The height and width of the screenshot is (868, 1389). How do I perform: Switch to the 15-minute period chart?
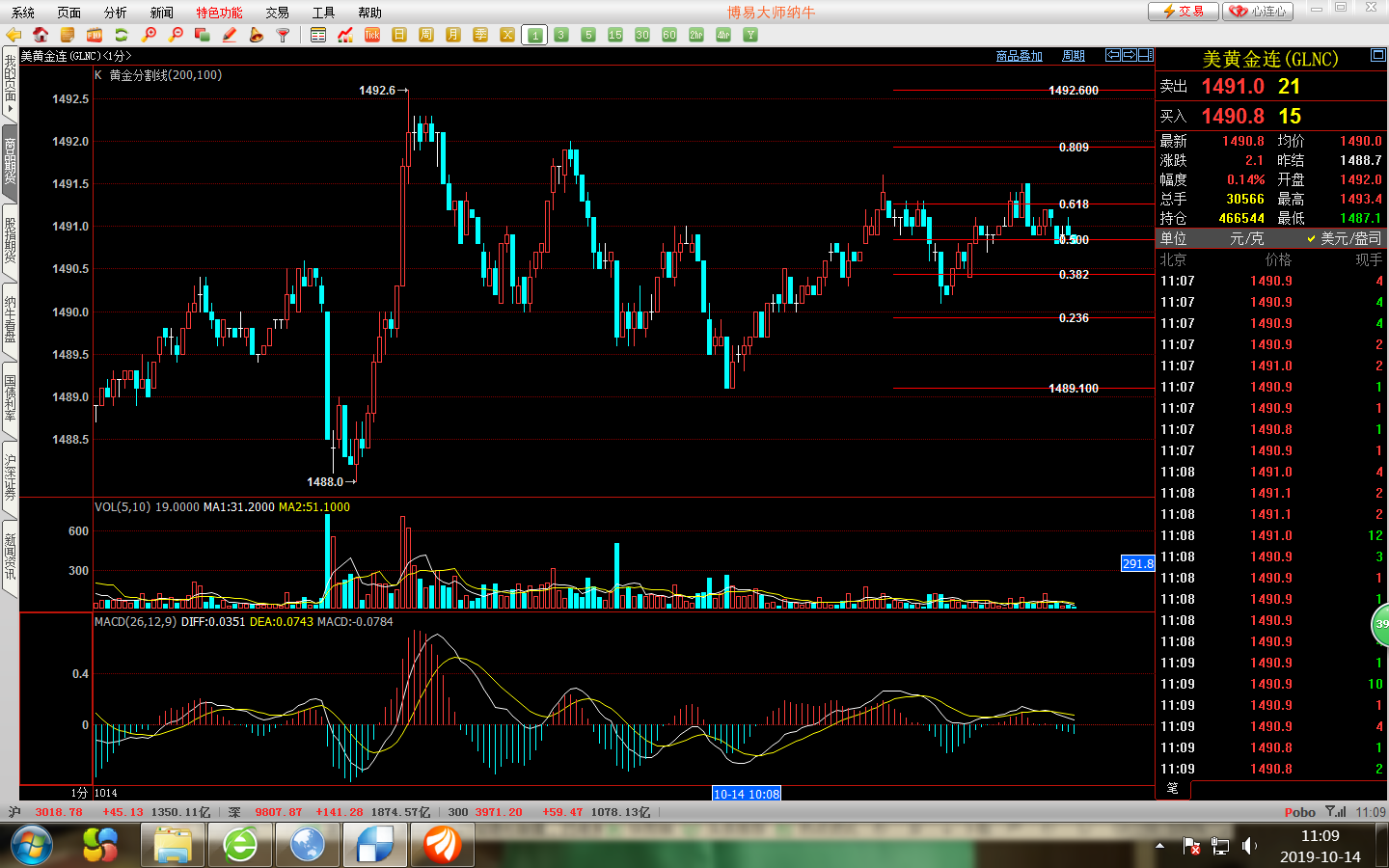coord(615,35)
